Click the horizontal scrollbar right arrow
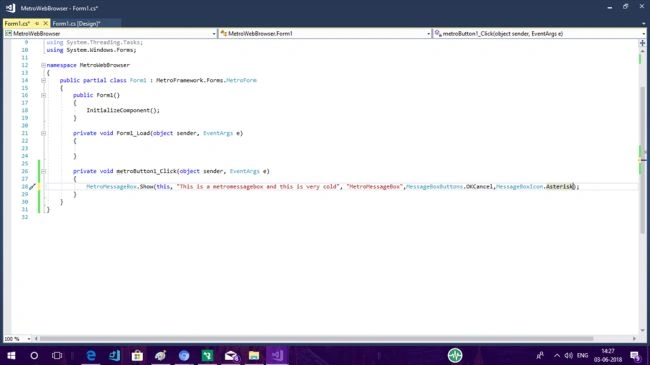Image resolution: width=650 pixels, height=365 pixels. coord(634,339)
